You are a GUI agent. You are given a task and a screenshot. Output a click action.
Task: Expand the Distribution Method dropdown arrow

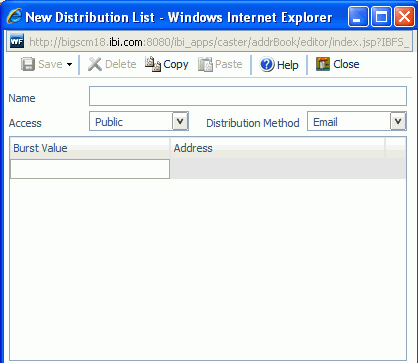[398, 121]
